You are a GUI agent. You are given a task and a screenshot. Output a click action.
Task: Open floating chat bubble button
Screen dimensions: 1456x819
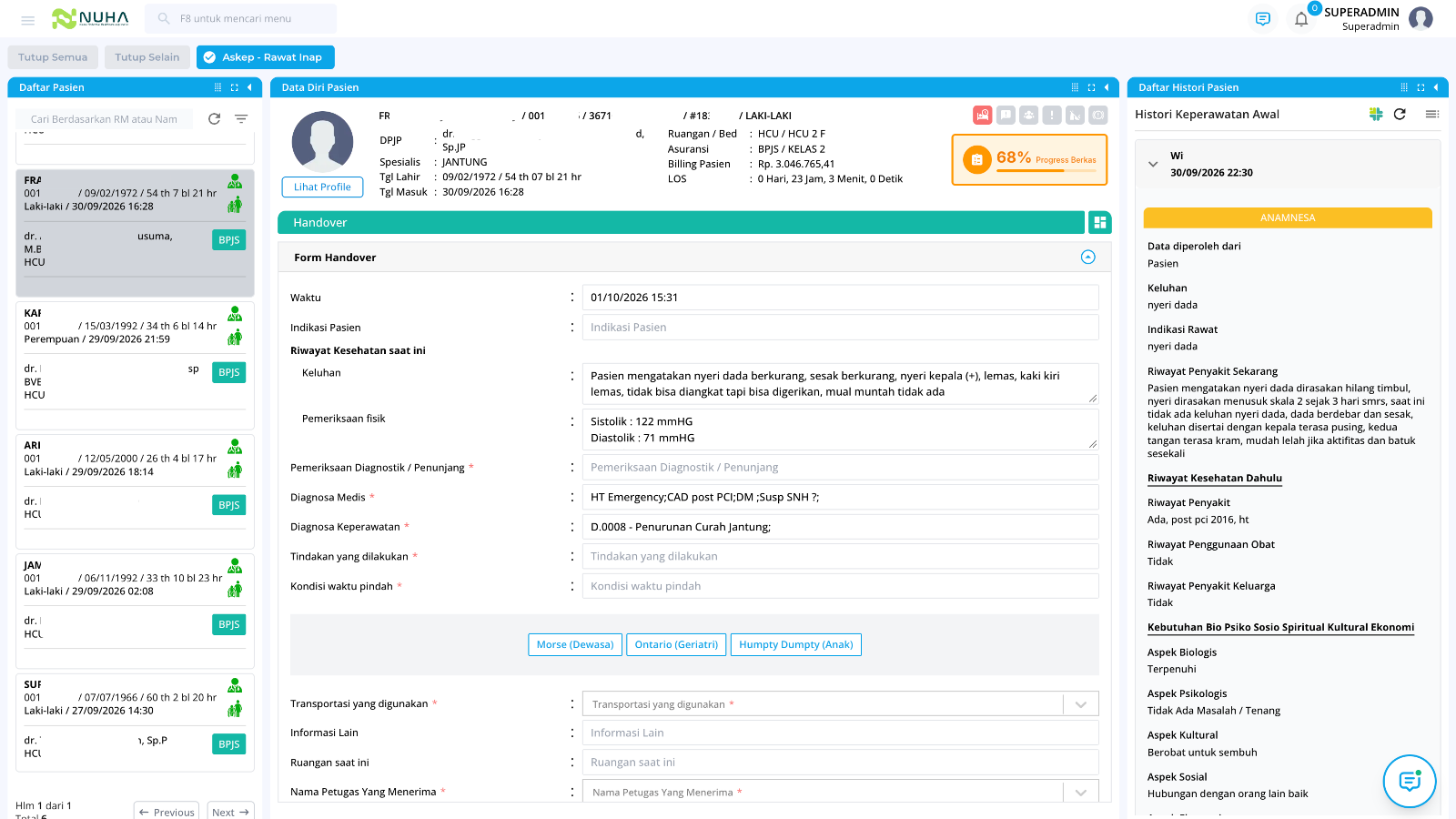tap(1410, 781)
